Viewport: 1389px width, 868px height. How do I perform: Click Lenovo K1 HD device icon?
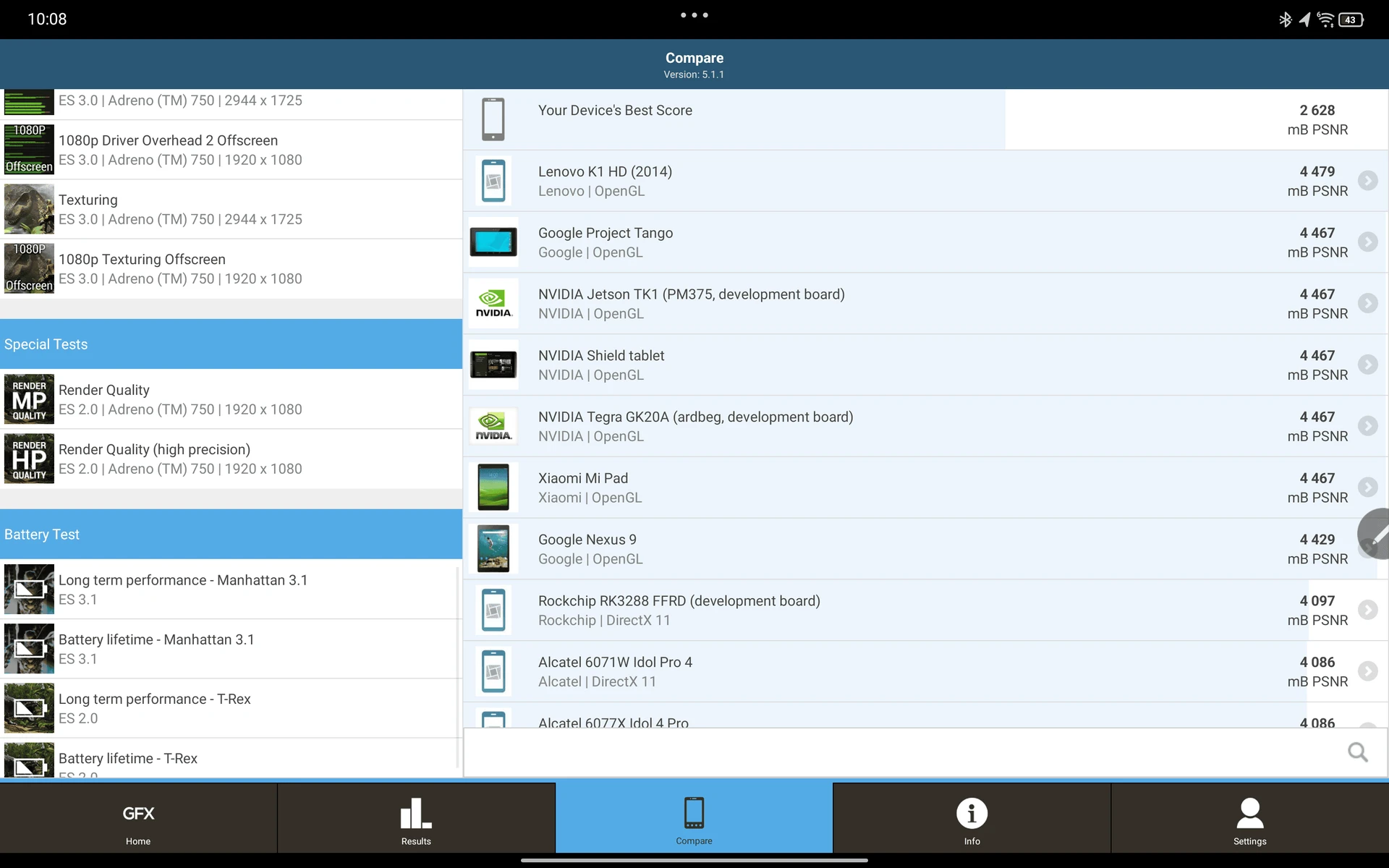click(493, 180)
